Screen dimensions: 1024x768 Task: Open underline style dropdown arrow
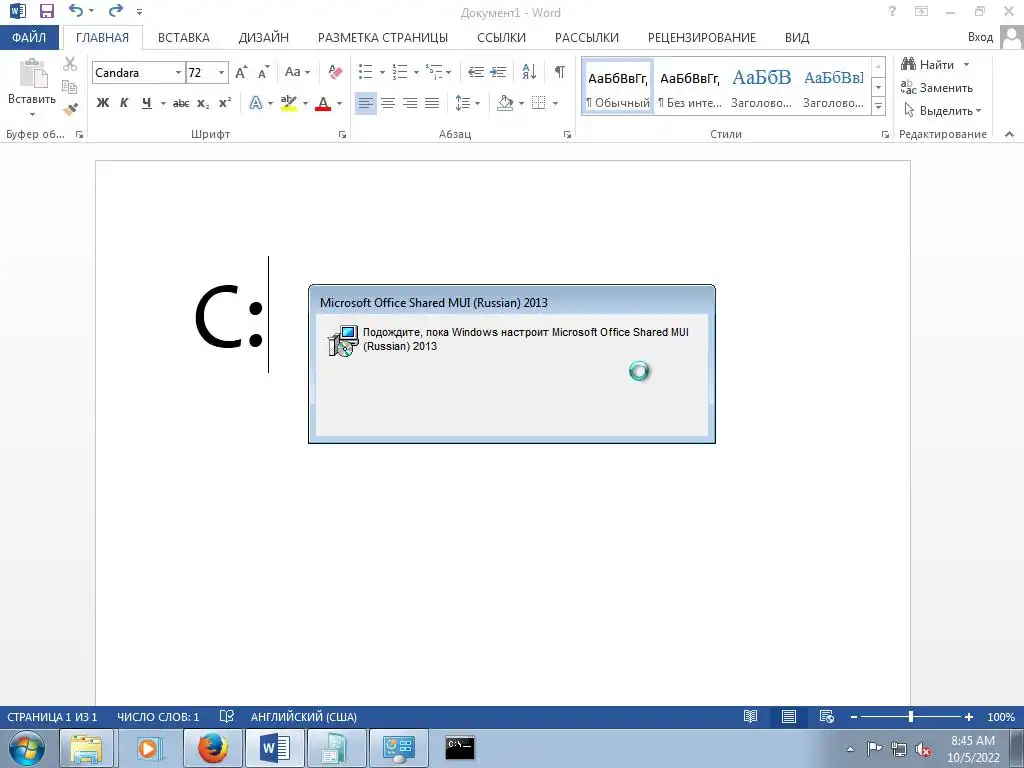tap(163, 103)
